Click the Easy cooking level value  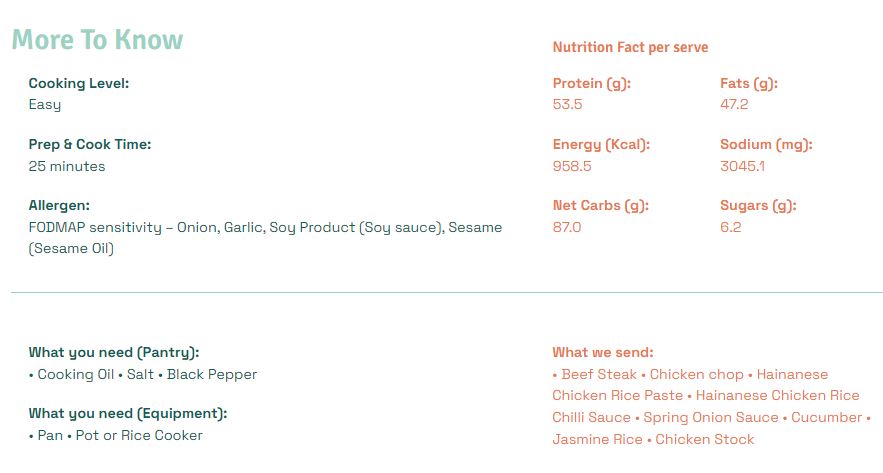45,105
